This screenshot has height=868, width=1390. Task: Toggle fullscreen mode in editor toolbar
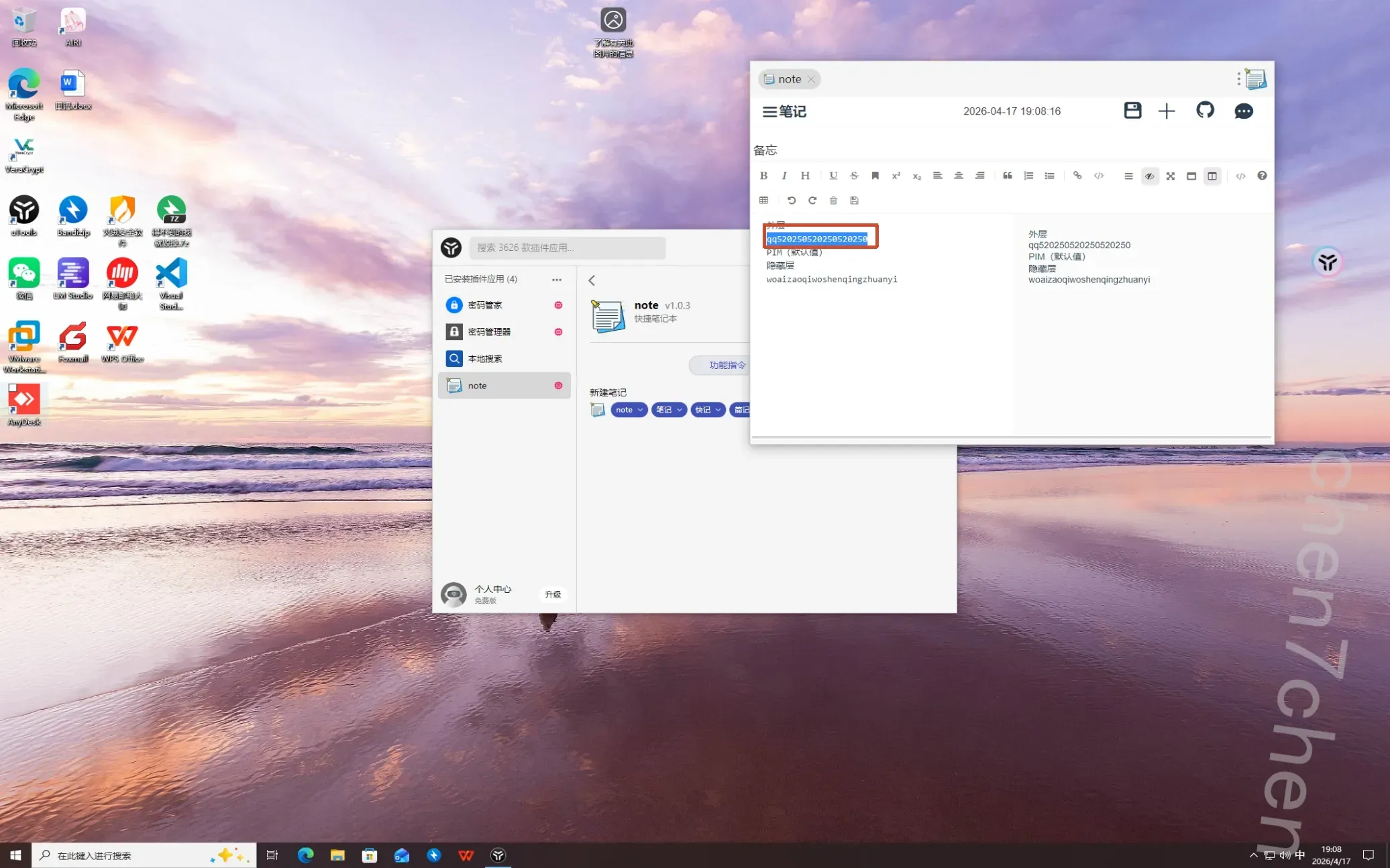click(x=1170, y=176)
